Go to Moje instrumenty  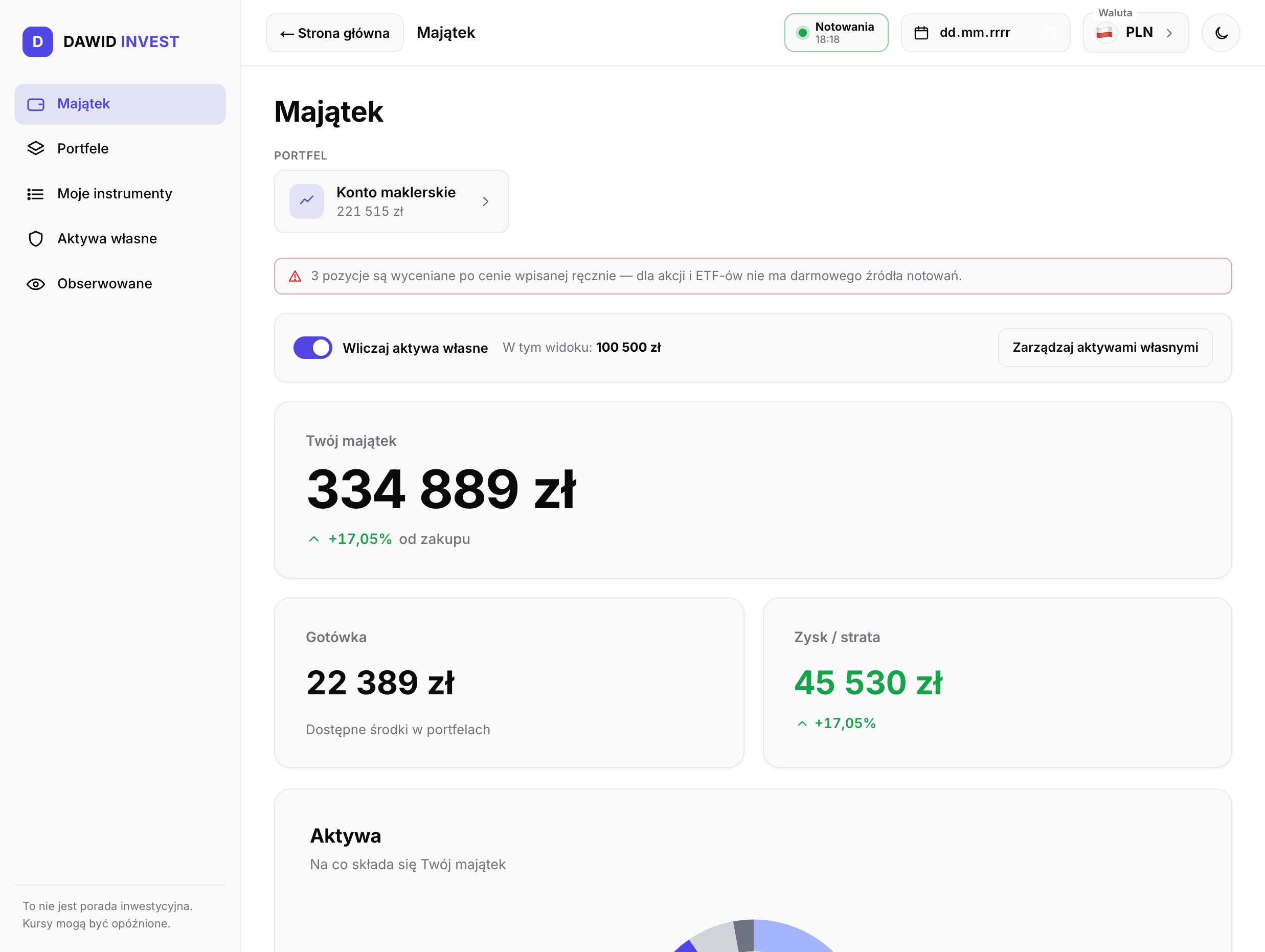tap(120, 194)
